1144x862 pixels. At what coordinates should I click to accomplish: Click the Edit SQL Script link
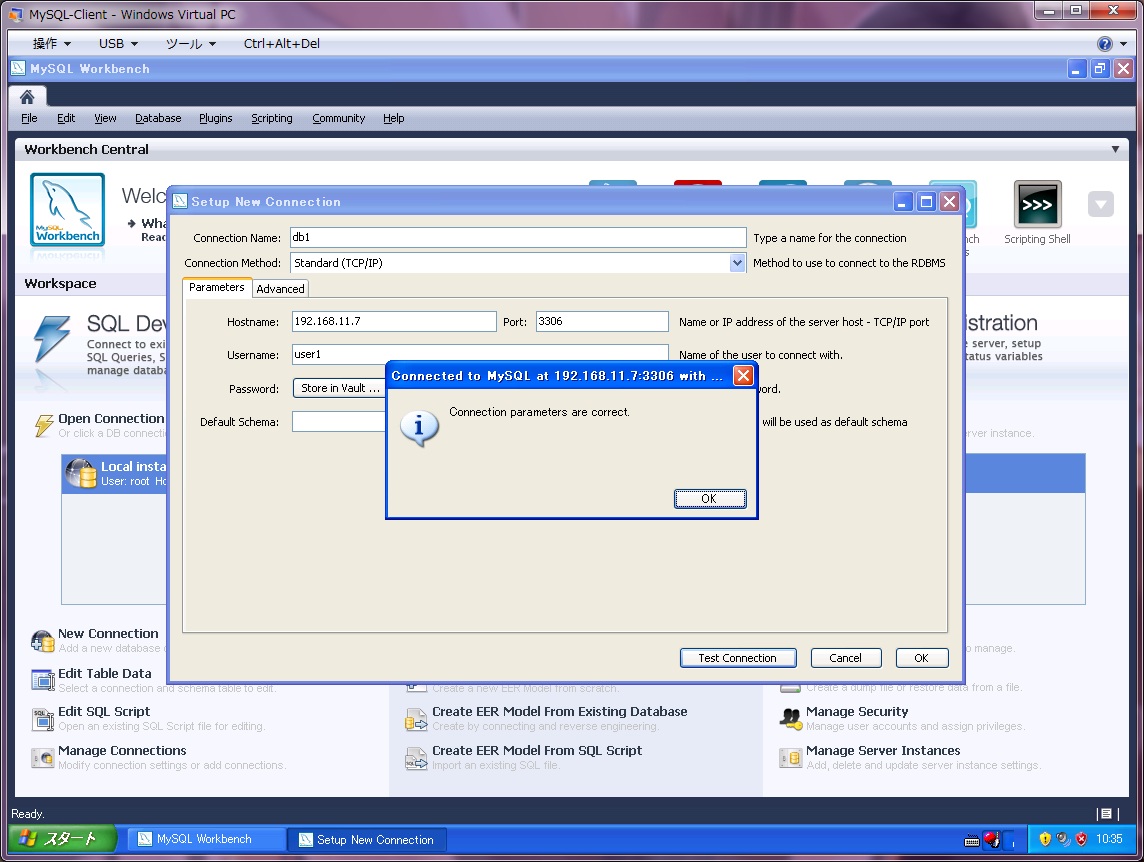[104, 712]
